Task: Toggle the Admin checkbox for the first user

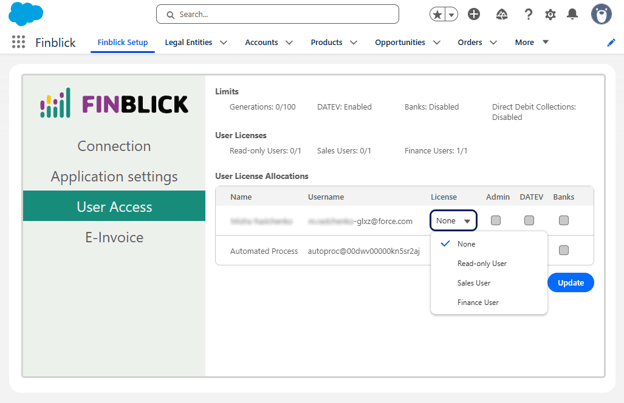Action: [496, 220]
